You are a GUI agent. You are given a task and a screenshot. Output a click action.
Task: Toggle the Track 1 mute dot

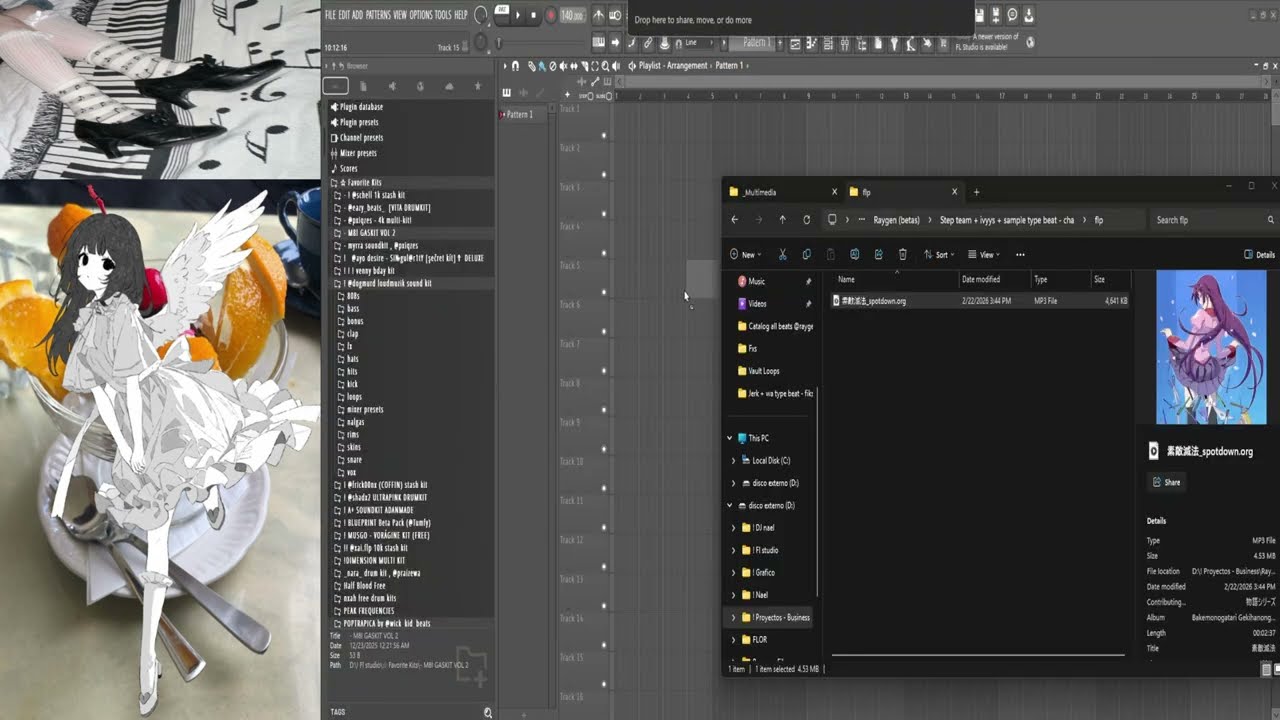(x=604, y=136)
